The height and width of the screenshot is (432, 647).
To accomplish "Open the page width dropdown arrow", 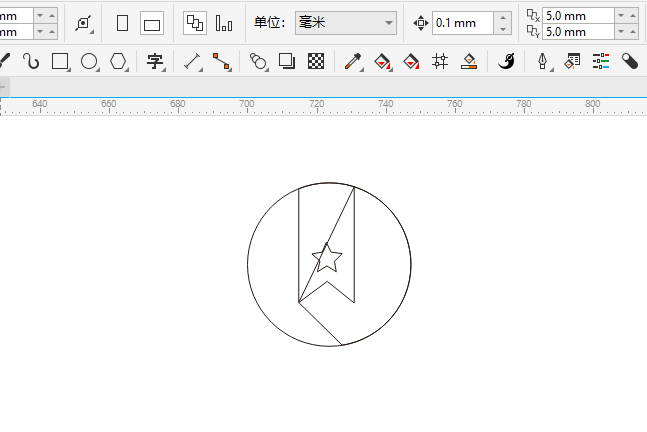I will [40, 16].
